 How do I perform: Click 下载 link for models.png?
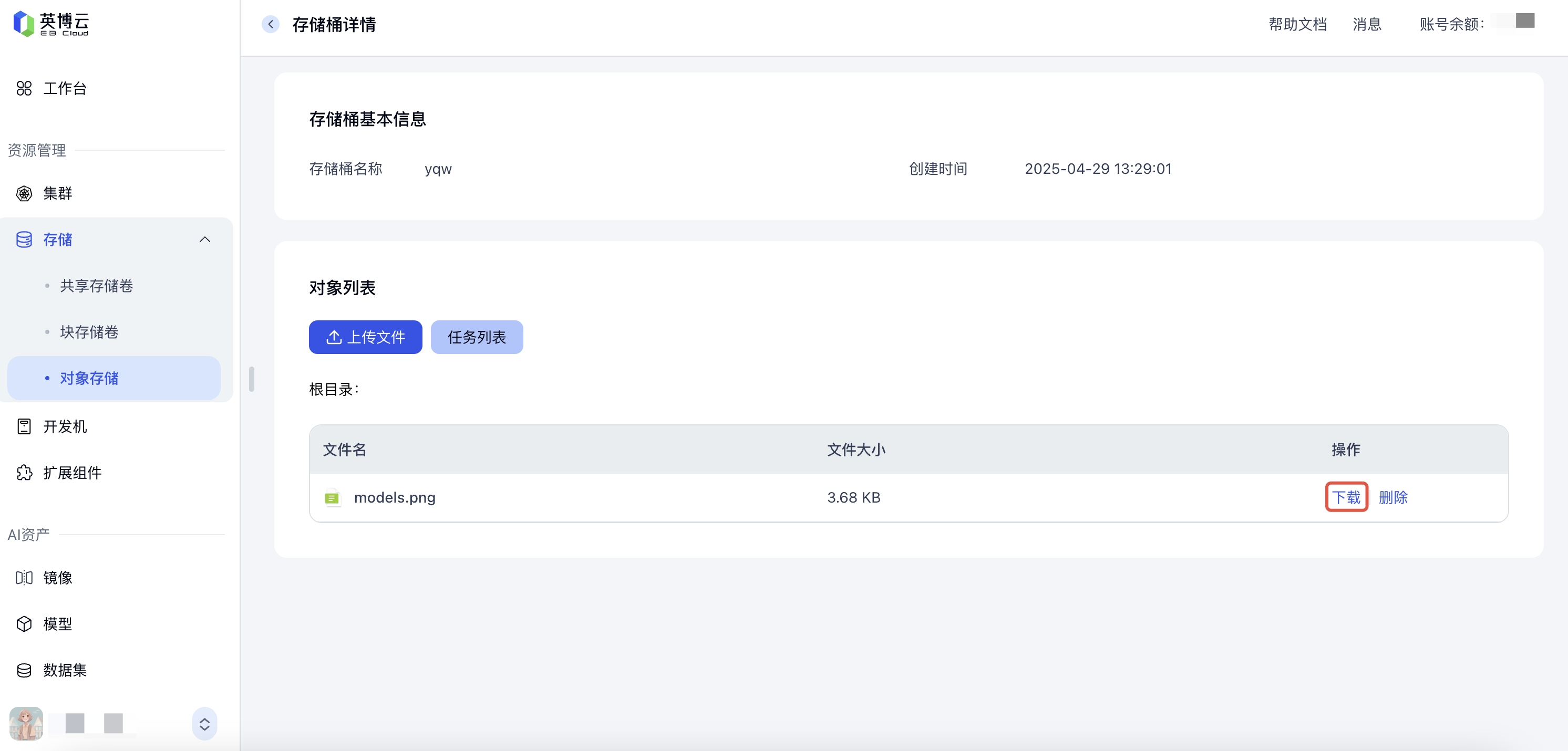pyautogui.click(x=1346, y=497)
